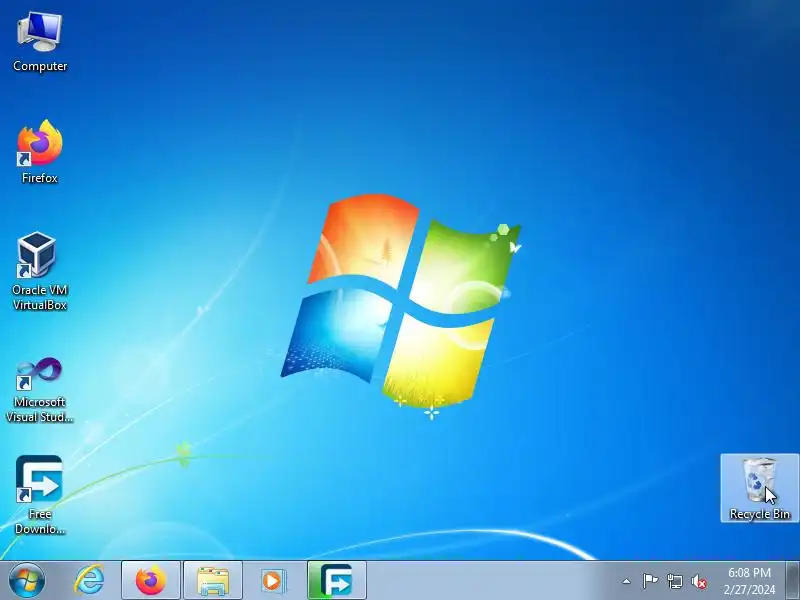This screenshot has height=600, width=800.
Task: Click the date 2/27/2024 in tray
Action: tap(749, 590)
